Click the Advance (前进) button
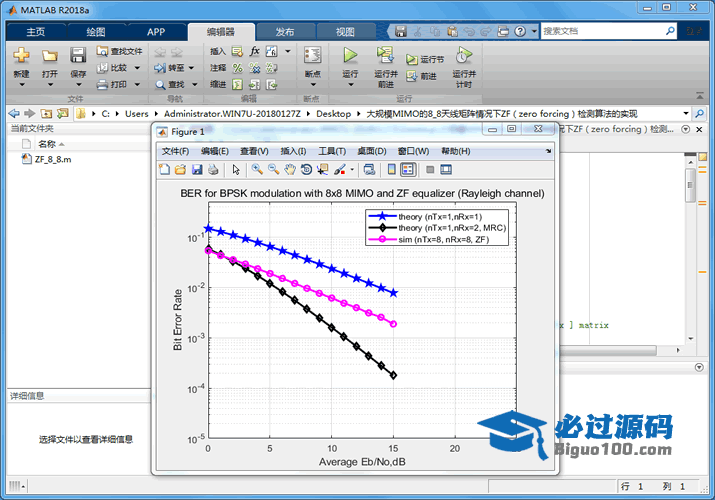This screenshot has width=715, height=500. point(421,76)
